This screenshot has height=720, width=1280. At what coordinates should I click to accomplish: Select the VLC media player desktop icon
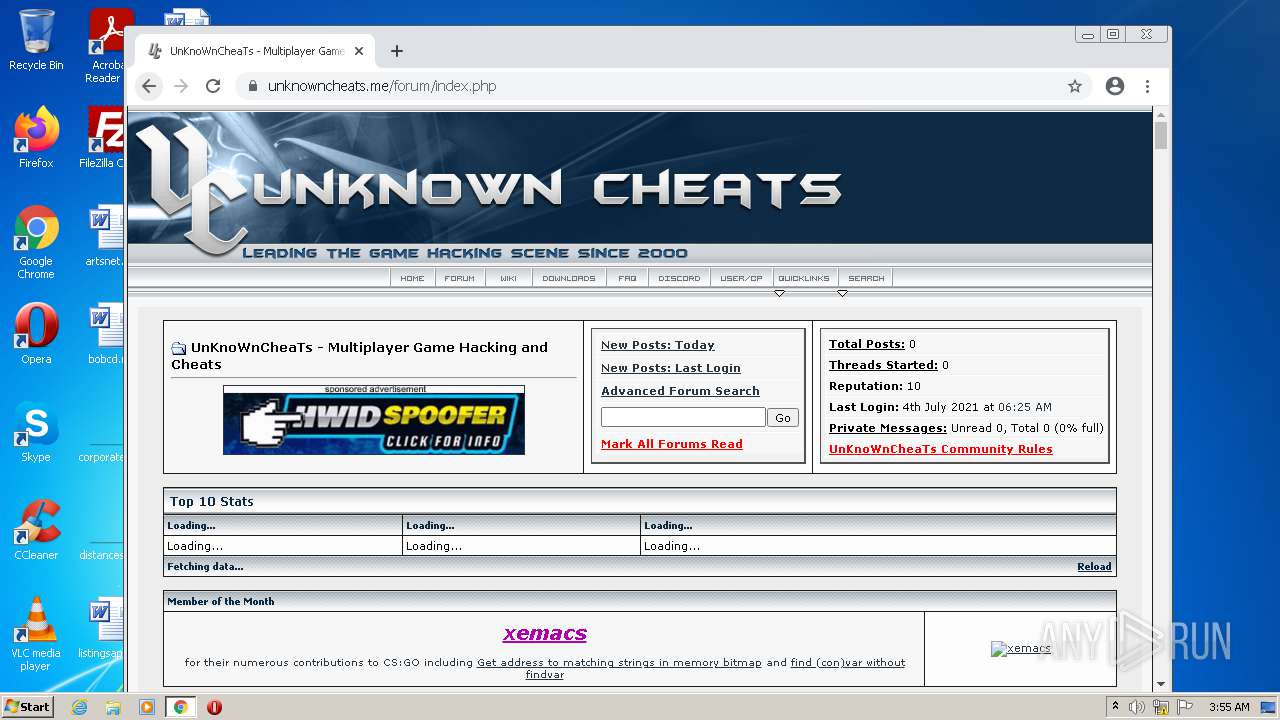click(36, 634)
